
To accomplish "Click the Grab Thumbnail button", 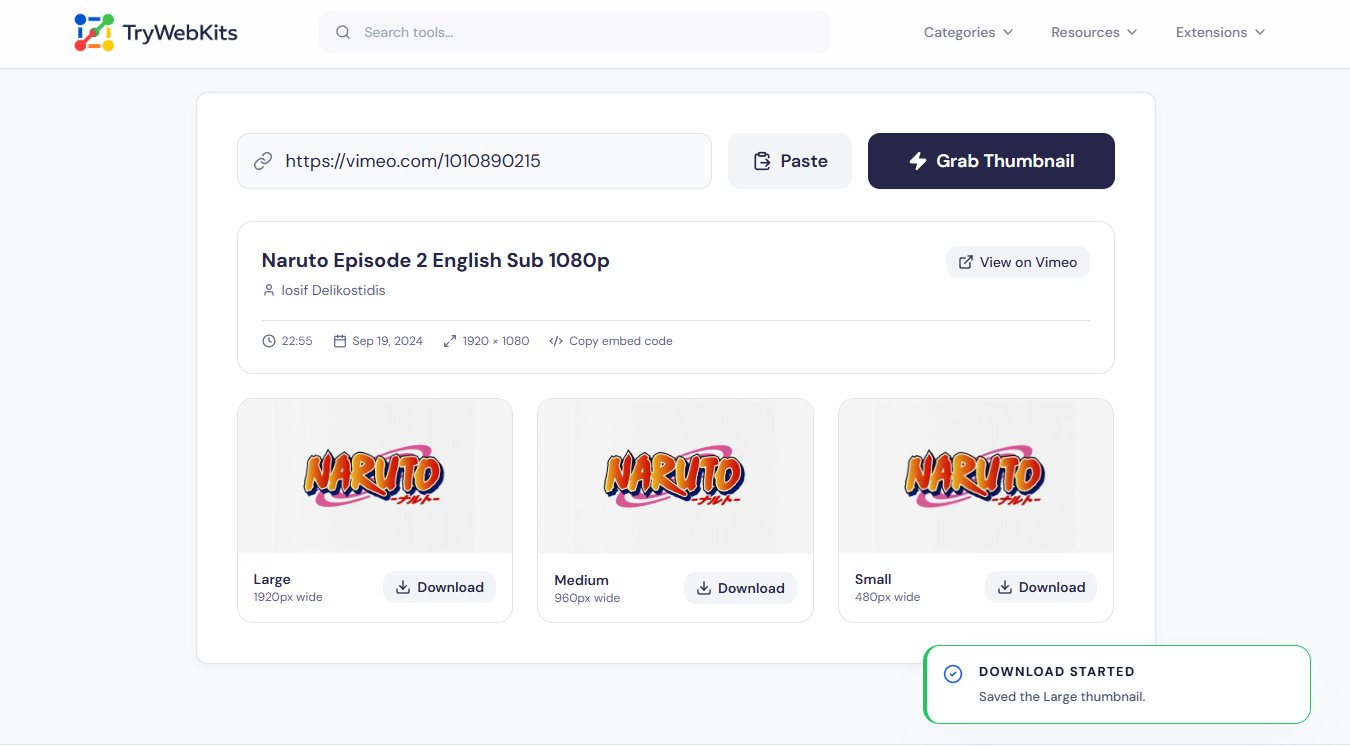I will [991, 161].
